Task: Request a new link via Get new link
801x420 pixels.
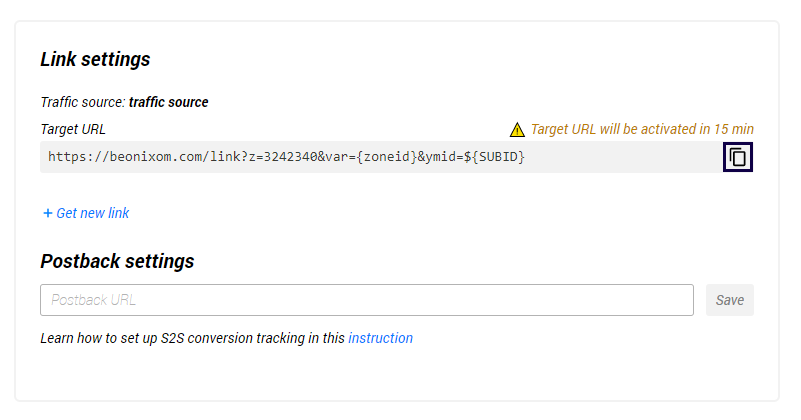Action: pyautogui.click(x=92, y=213)
